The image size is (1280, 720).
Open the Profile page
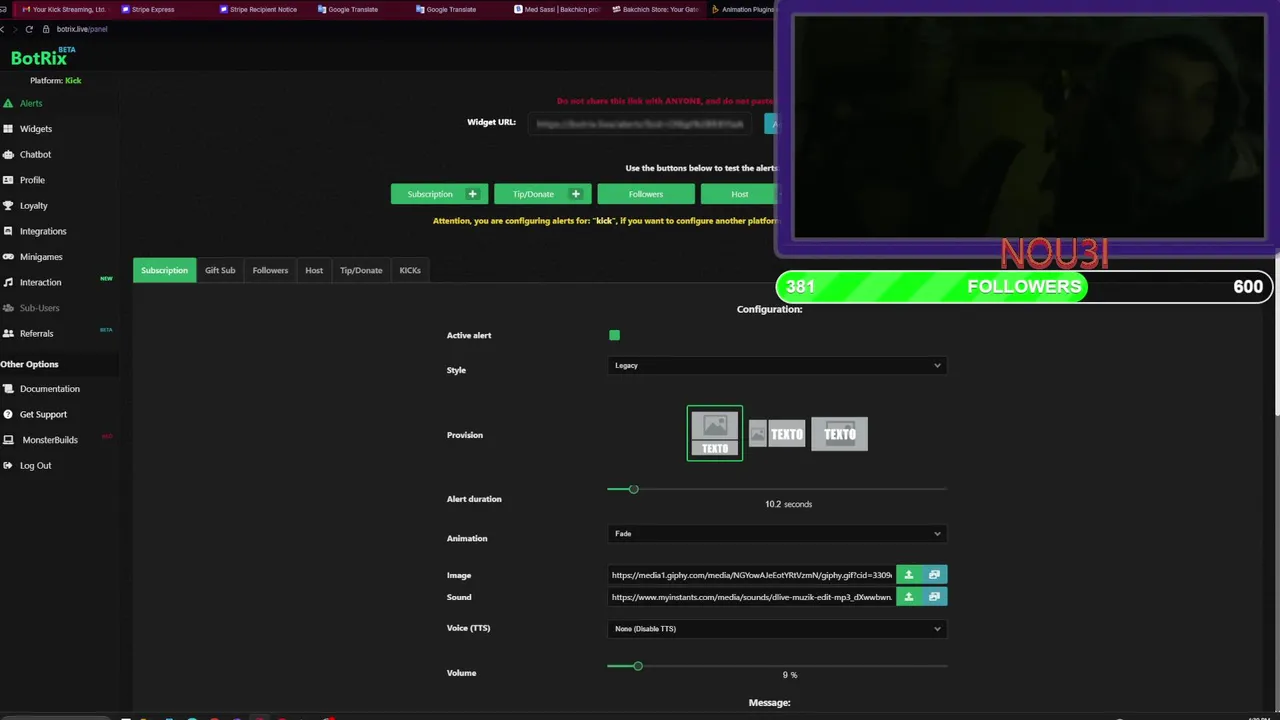tap(32, 180)
